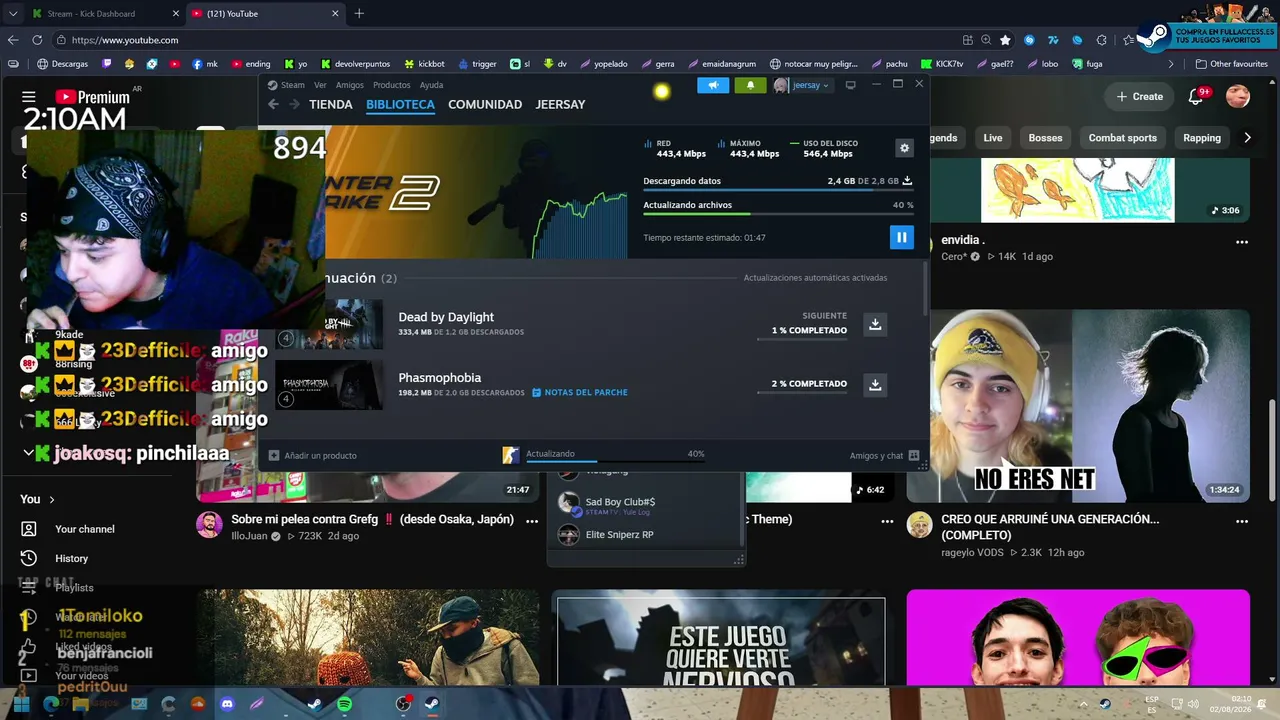The height and width of the screenshot is (720, 1280).
Task: Open the 'kickbot' bookmark
Action: (x=424, y=64)
